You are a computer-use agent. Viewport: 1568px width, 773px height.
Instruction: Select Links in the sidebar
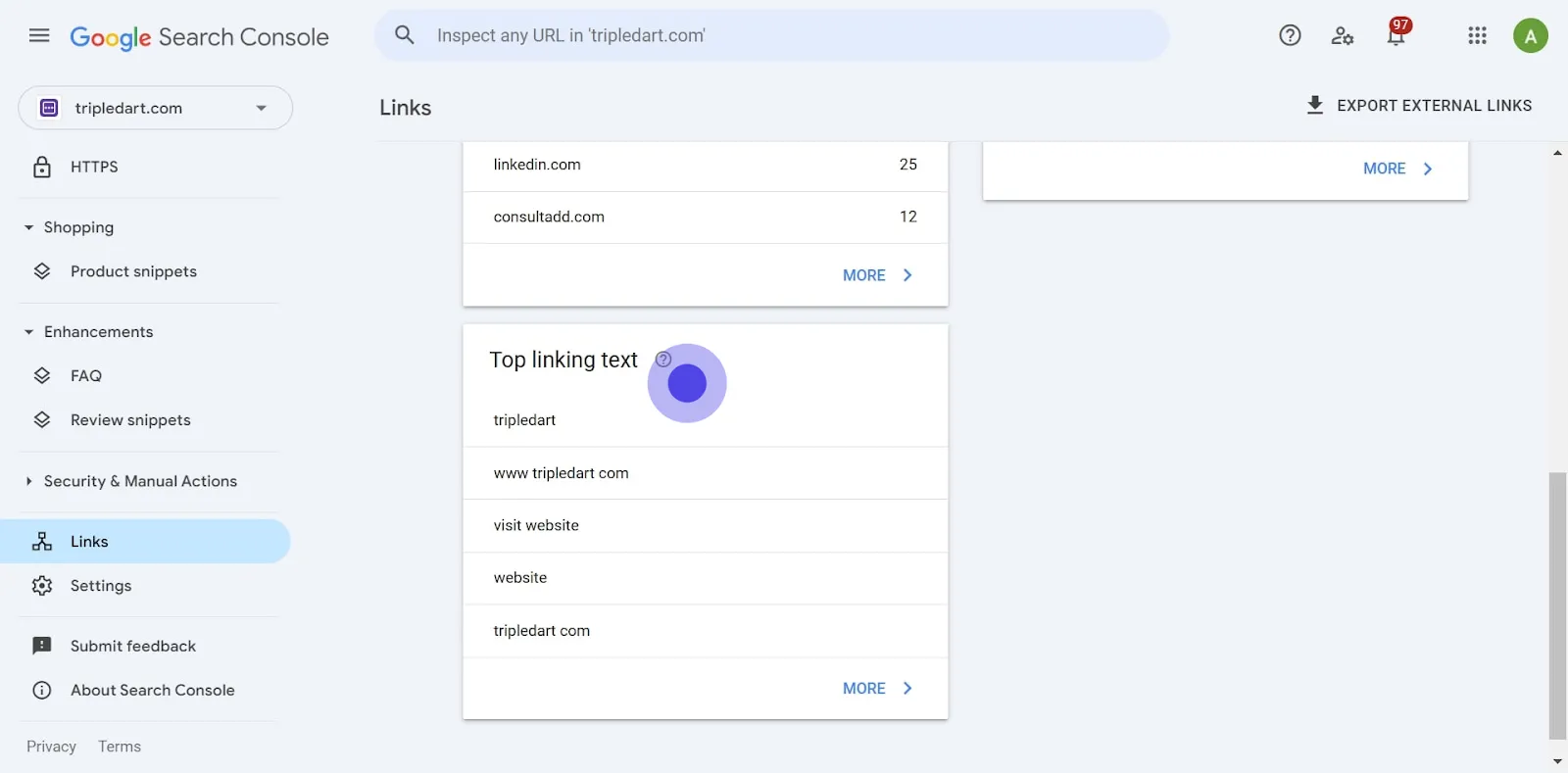[145, 541]
